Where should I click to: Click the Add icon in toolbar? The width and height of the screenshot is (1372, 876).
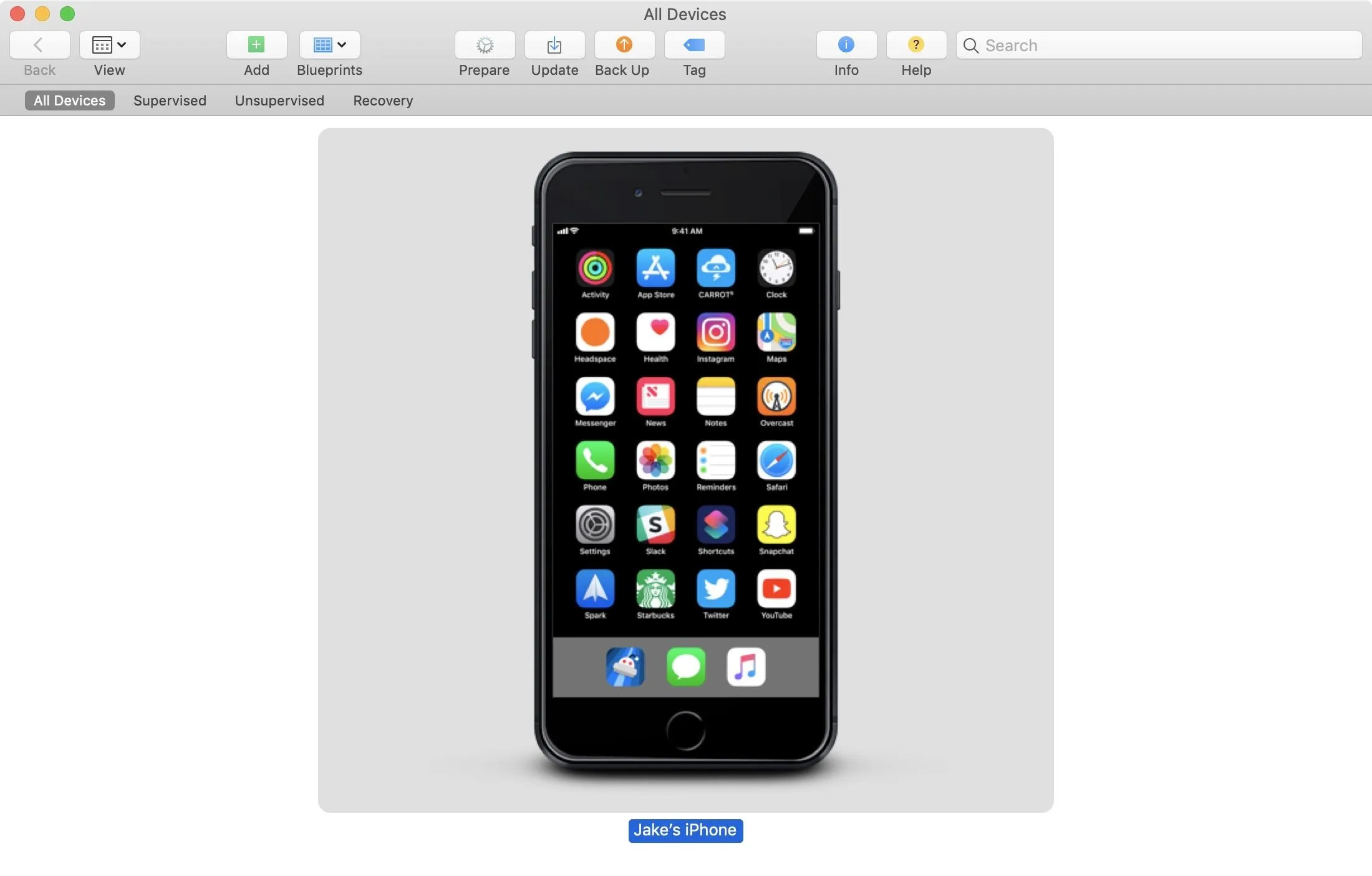254,44
